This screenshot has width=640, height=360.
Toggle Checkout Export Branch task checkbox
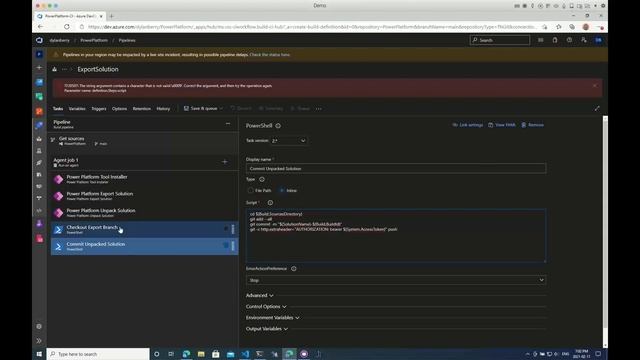click(x=226, y=229)
